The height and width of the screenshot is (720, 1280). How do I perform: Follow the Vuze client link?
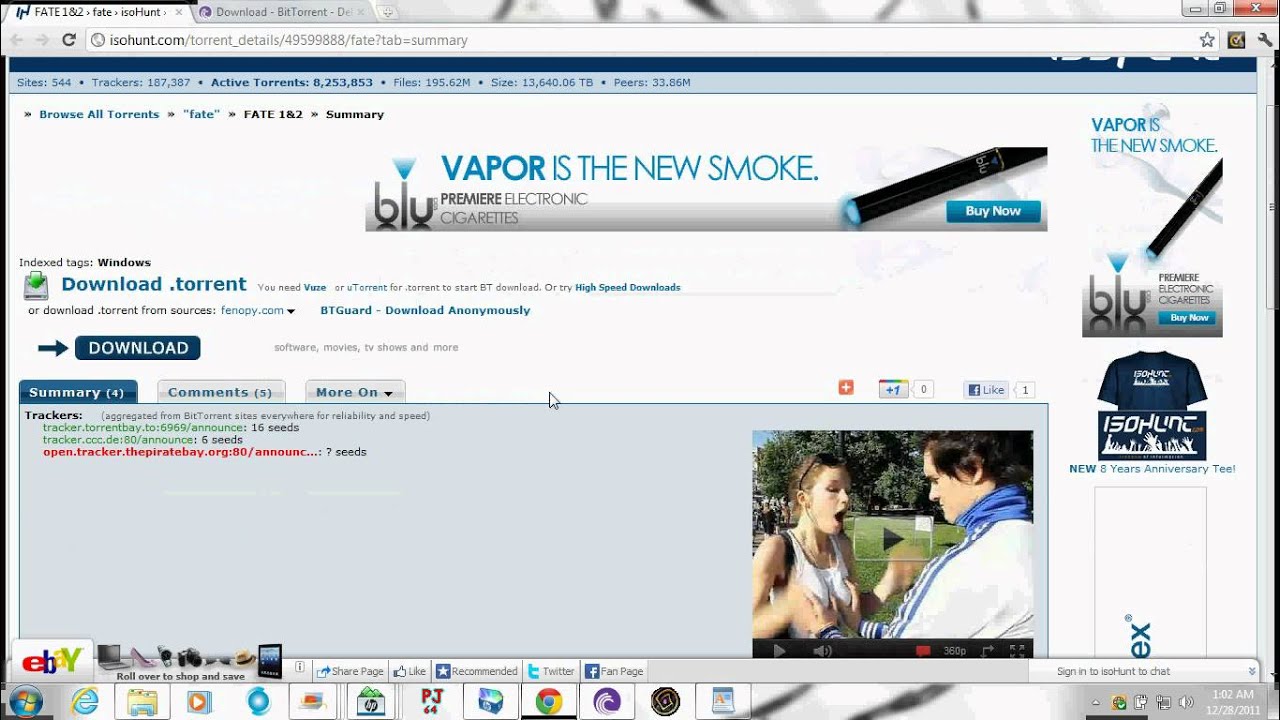point(315,288)
